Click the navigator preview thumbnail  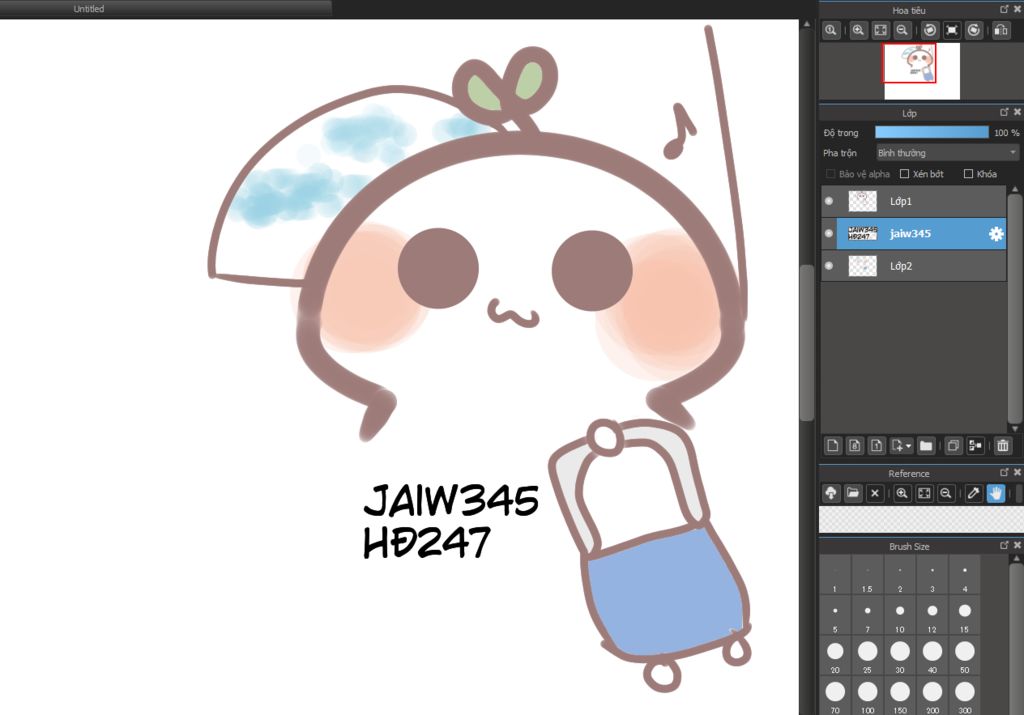point(922,71)
